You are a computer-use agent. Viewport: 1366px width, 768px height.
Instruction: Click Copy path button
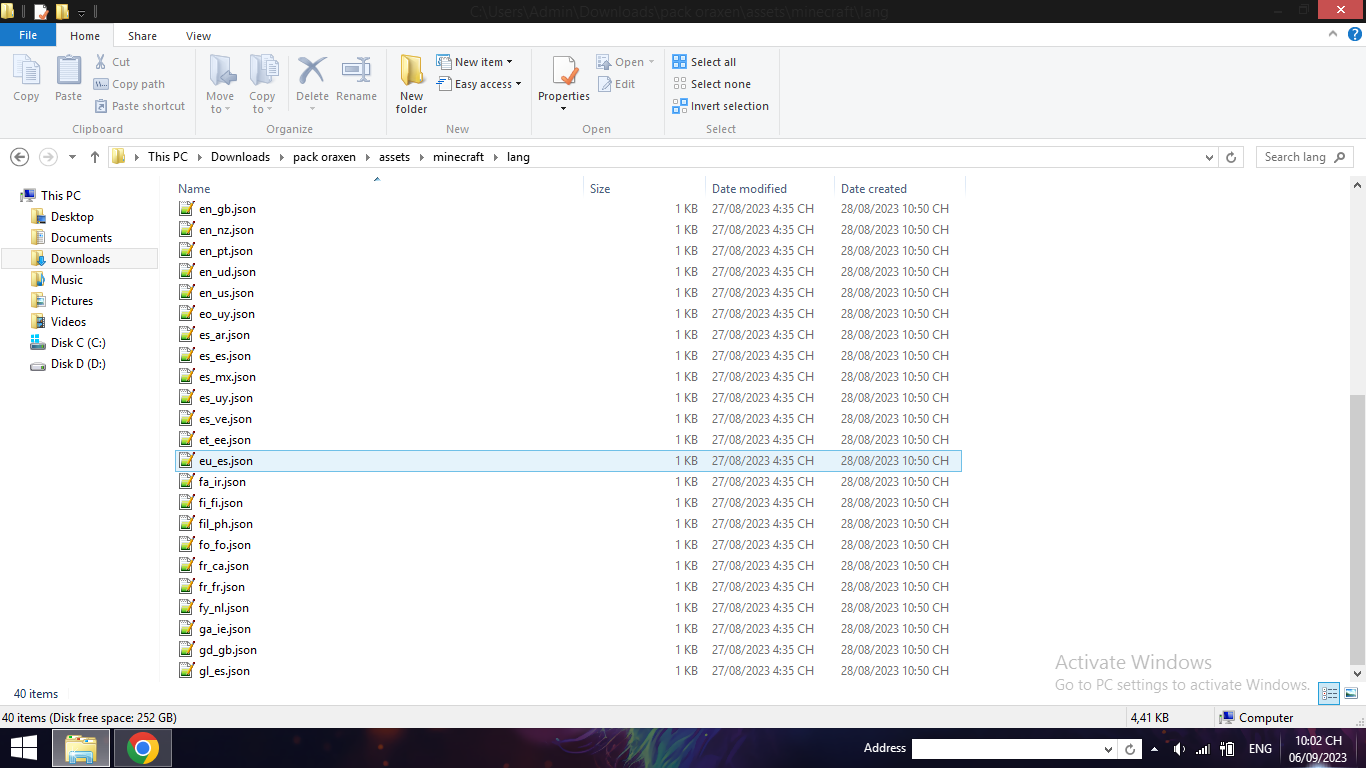(129, 84)
